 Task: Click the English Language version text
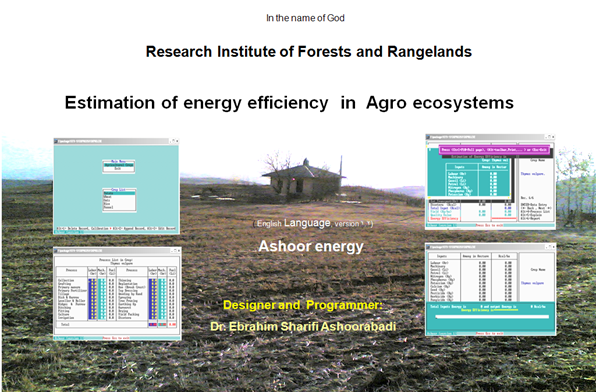pos(313,223)
